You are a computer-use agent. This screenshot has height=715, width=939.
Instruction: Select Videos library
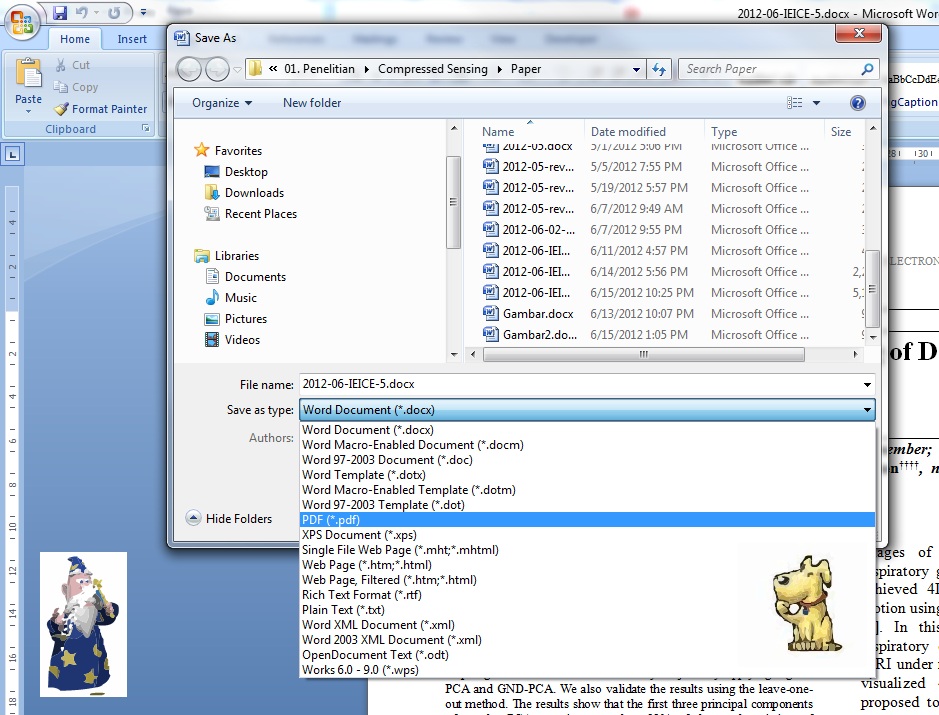[232, 340]
